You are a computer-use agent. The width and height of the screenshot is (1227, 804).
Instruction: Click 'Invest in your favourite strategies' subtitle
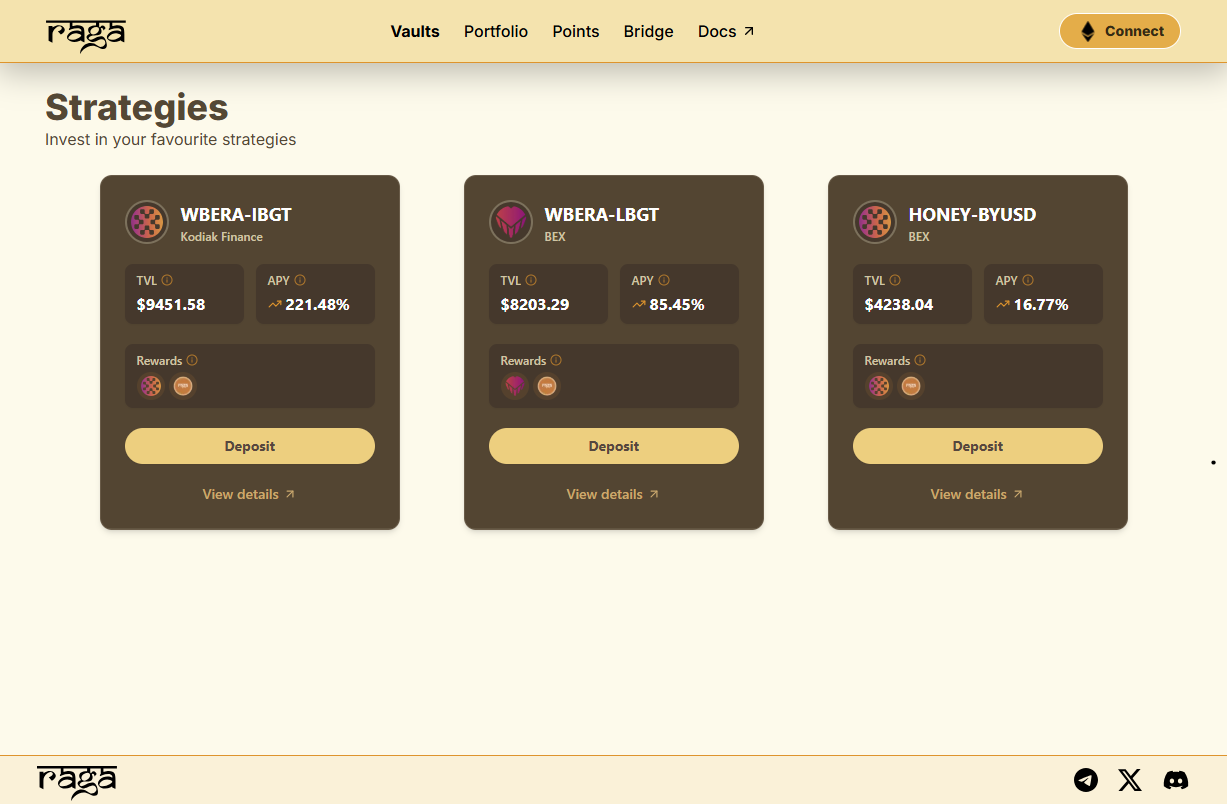click(x=171, y=140)
